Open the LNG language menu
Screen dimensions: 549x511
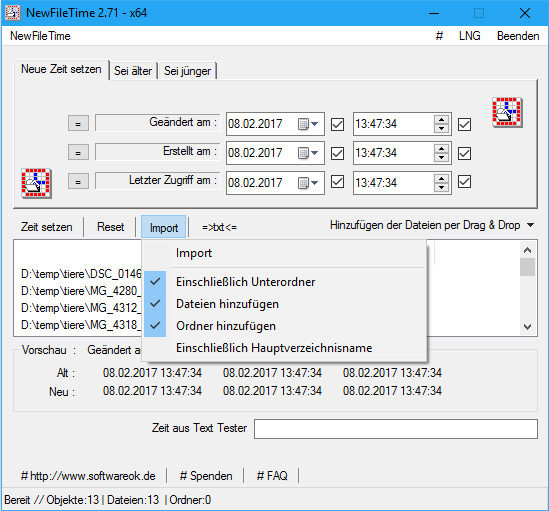point(470,36)
